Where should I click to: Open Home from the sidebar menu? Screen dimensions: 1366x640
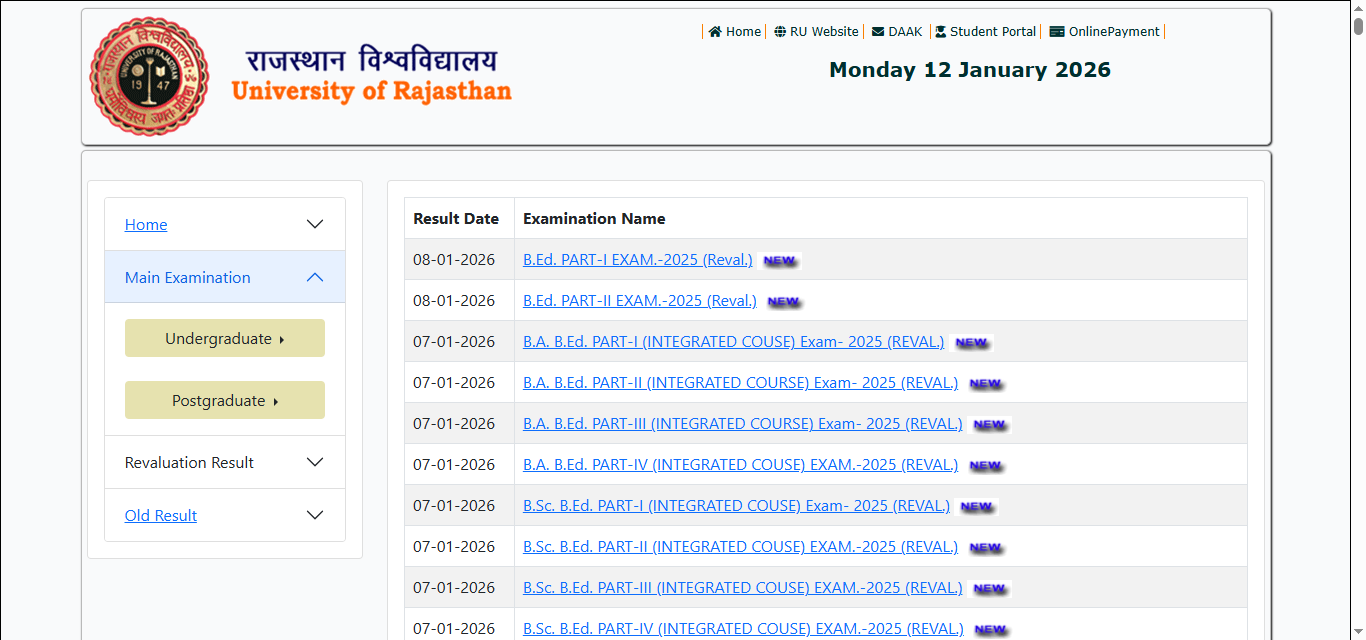click(x=145, y=224)
